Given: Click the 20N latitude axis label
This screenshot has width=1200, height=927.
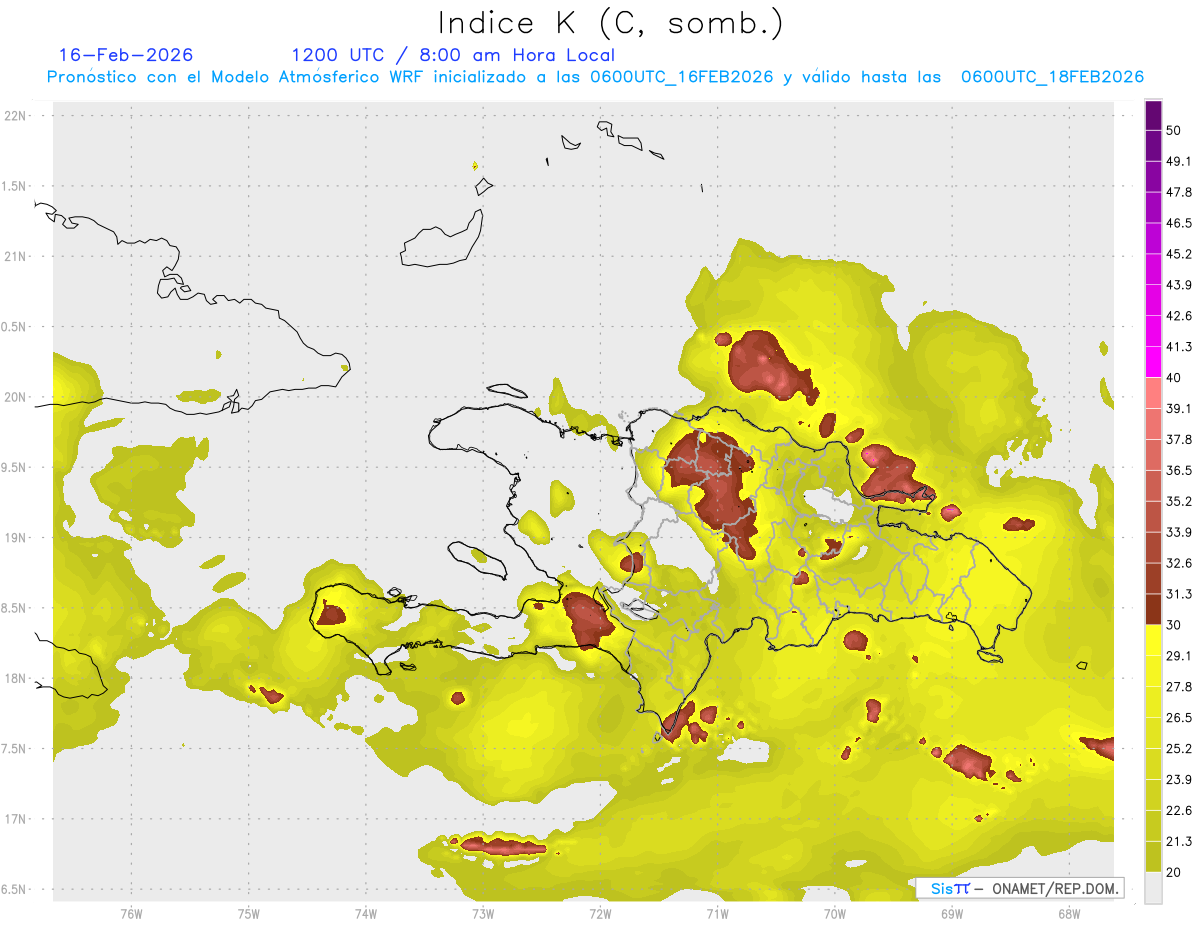Looking at the screenshot, I should 17,397.
